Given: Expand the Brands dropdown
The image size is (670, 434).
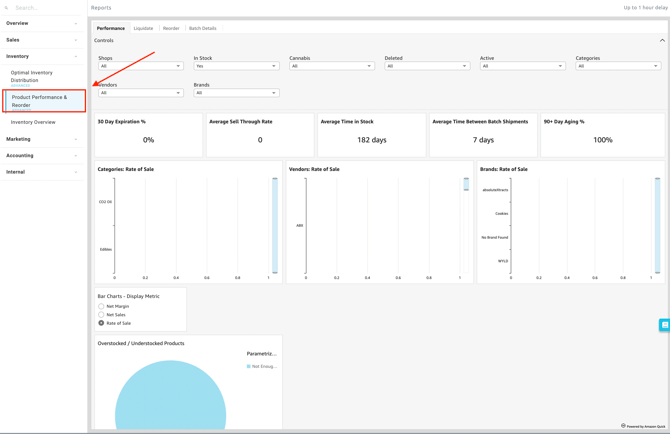Looking at the screenshot, I should point(236,93).
